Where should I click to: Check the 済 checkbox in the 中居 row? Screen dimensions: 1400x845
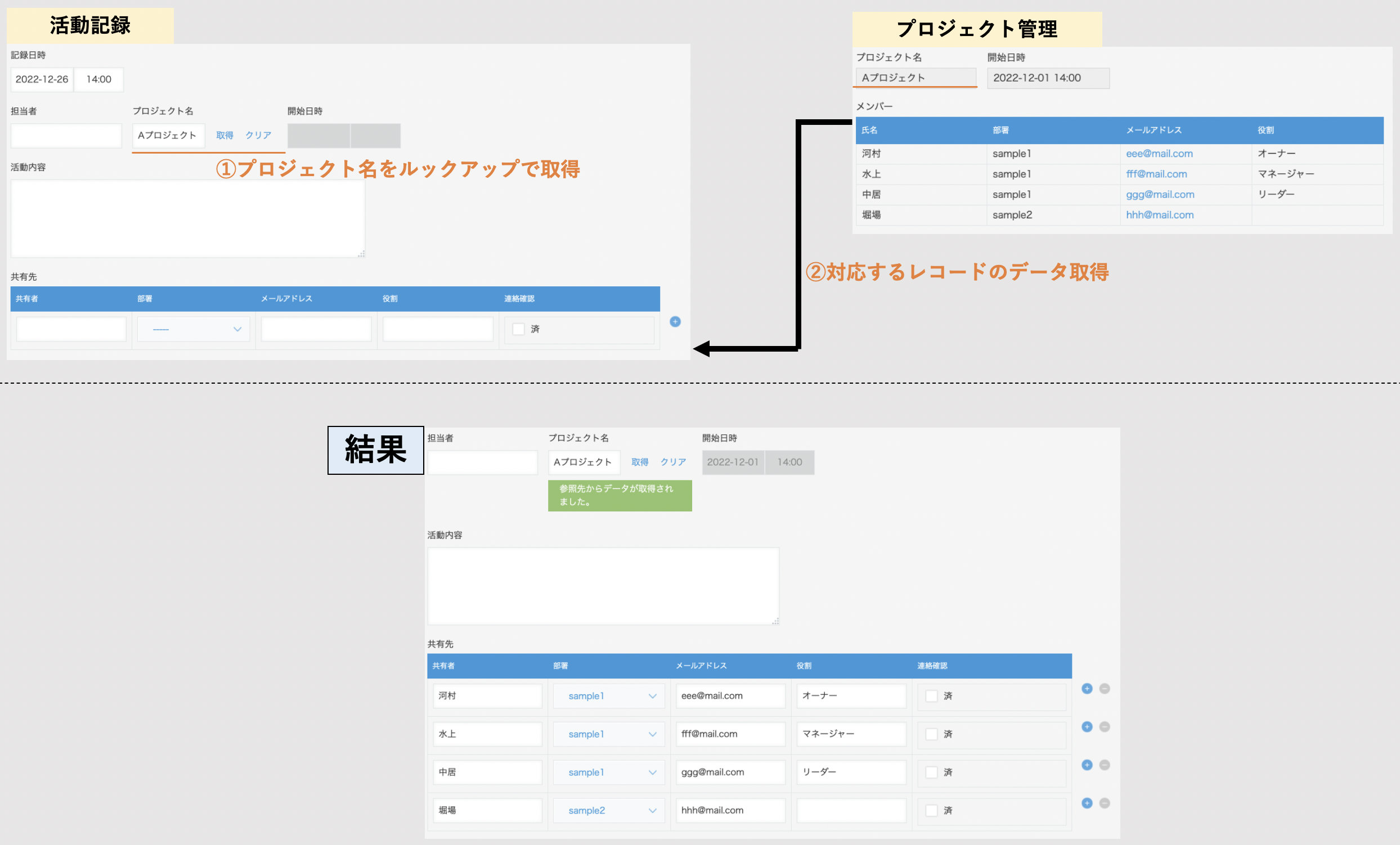tap(931, 772)
